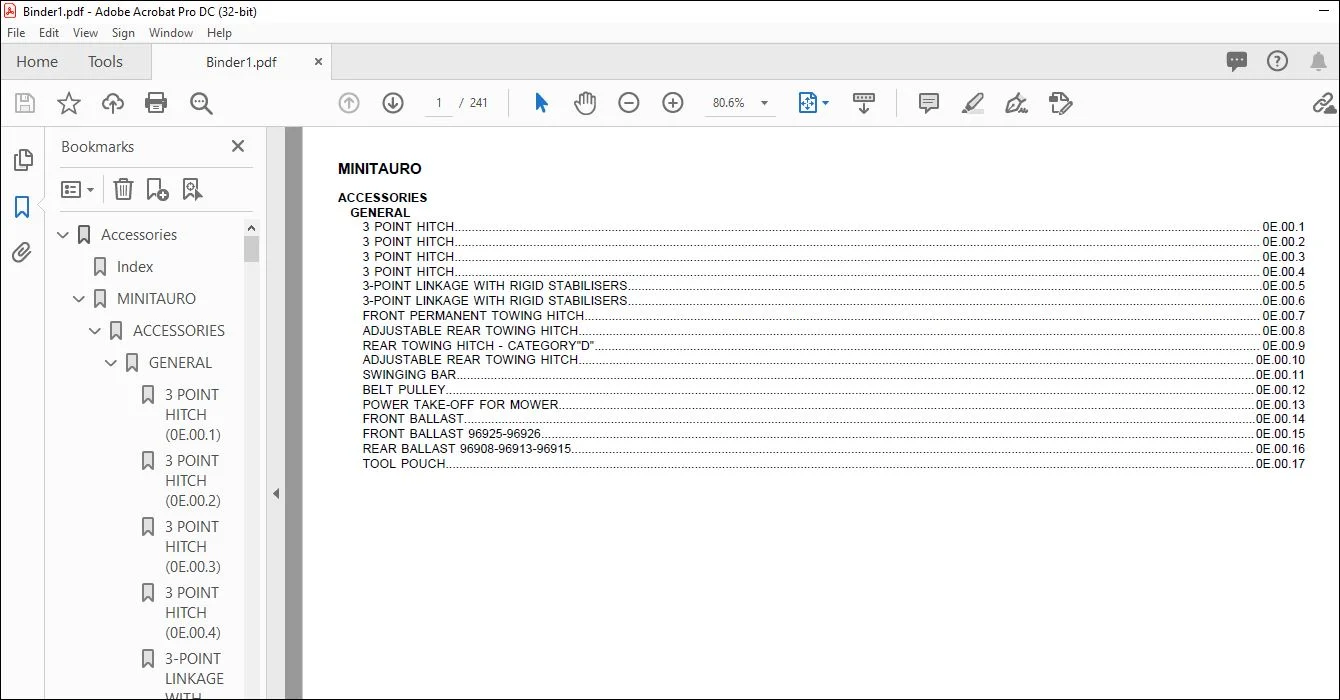Collapse the Accessories bookmark
The image size is (1340, 700).
[x=64, y=235]
